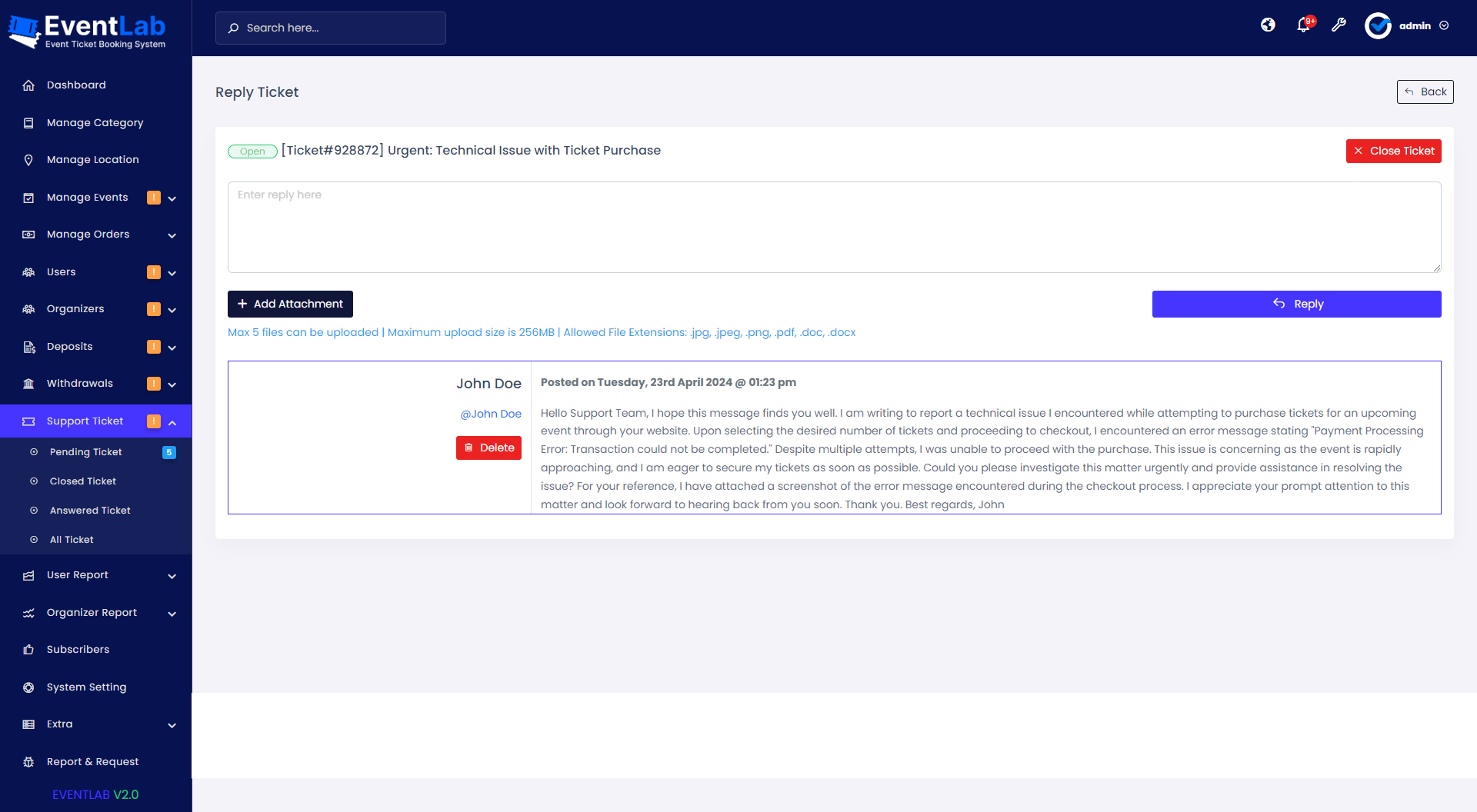Go to Dashboard menu item
The width and height of the screenshot is (1477, 812).
pos(95,85)
